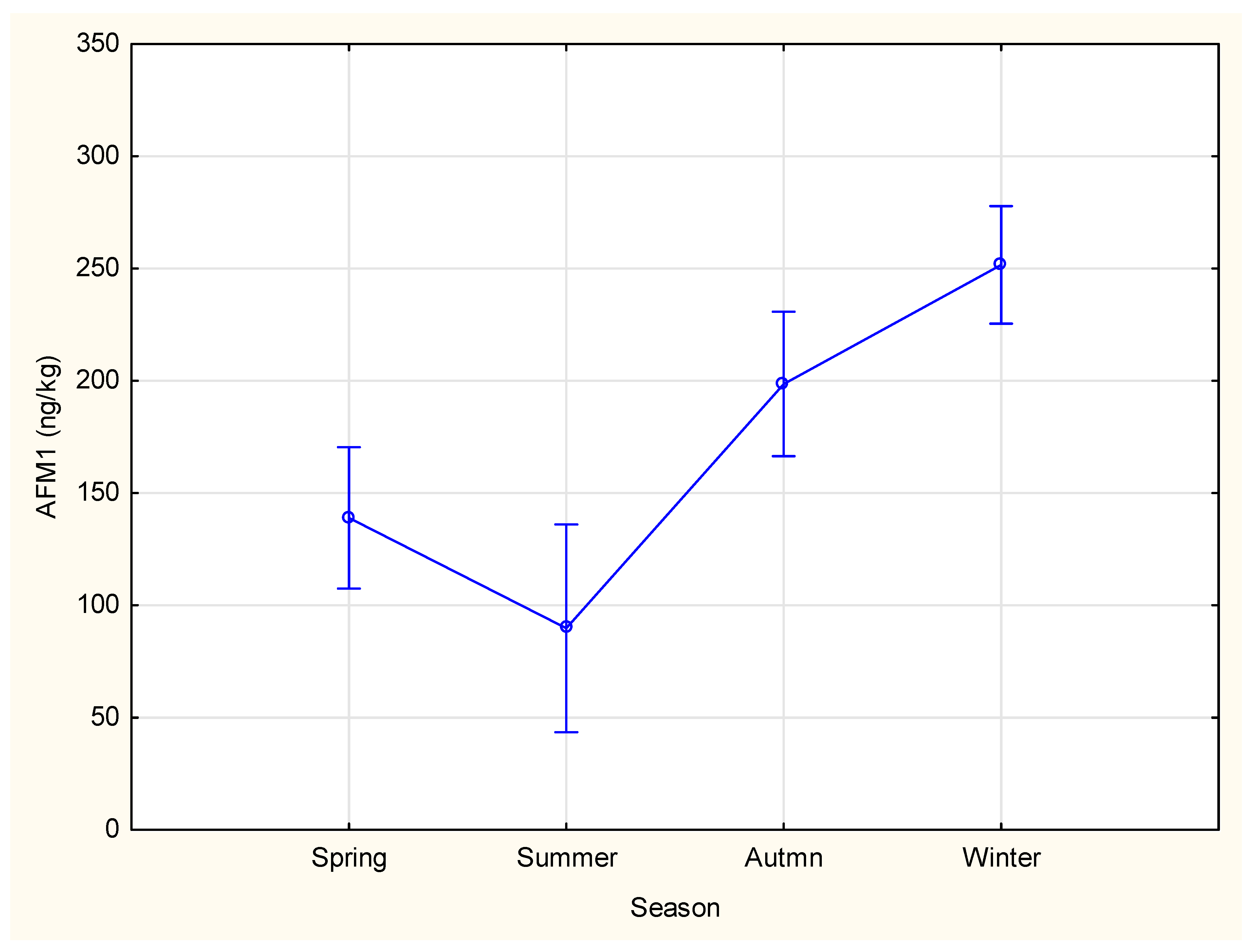Image resolution: width=1254 pixels, height=952 pixels.
Task: Click the Spring data point marker
Action: tap(348, 517)
